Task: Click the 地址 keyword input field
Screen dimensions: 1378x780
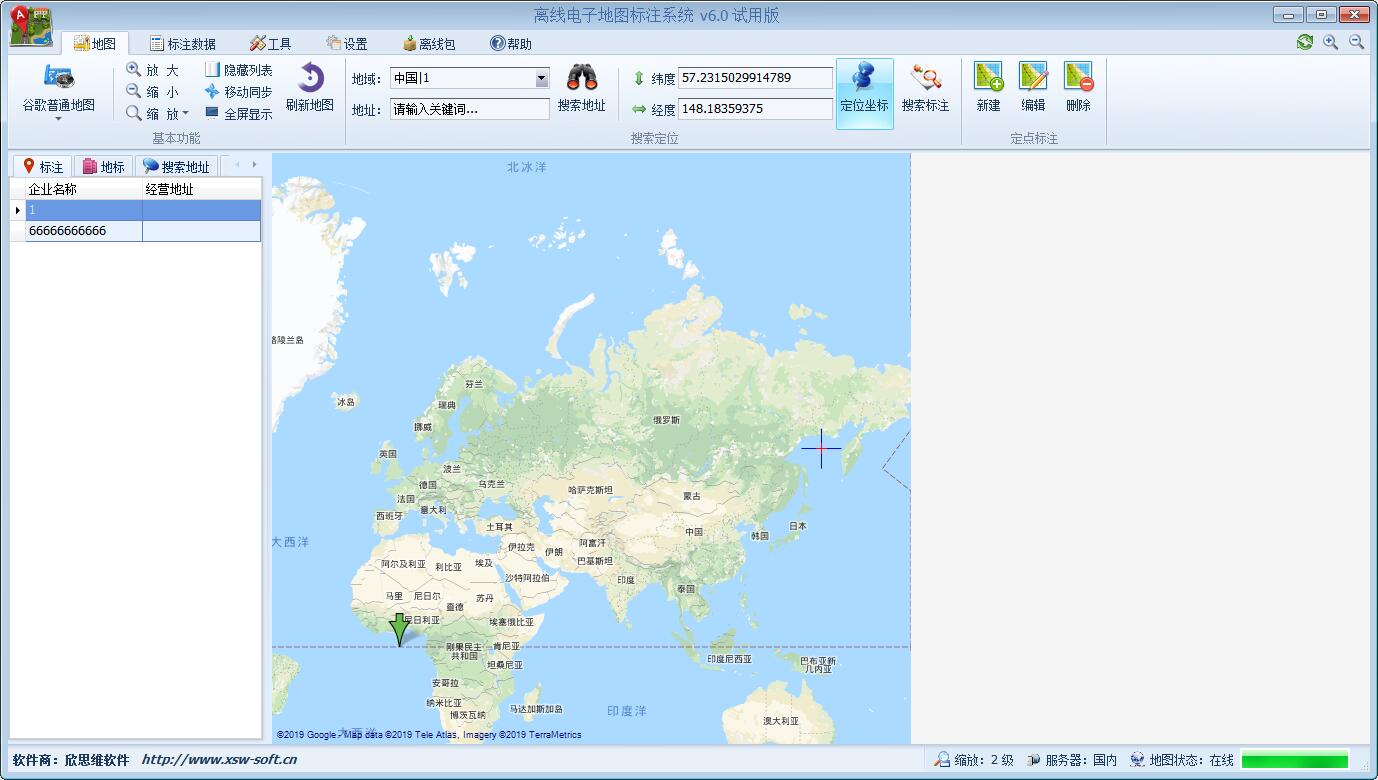Action: point(469,109)
